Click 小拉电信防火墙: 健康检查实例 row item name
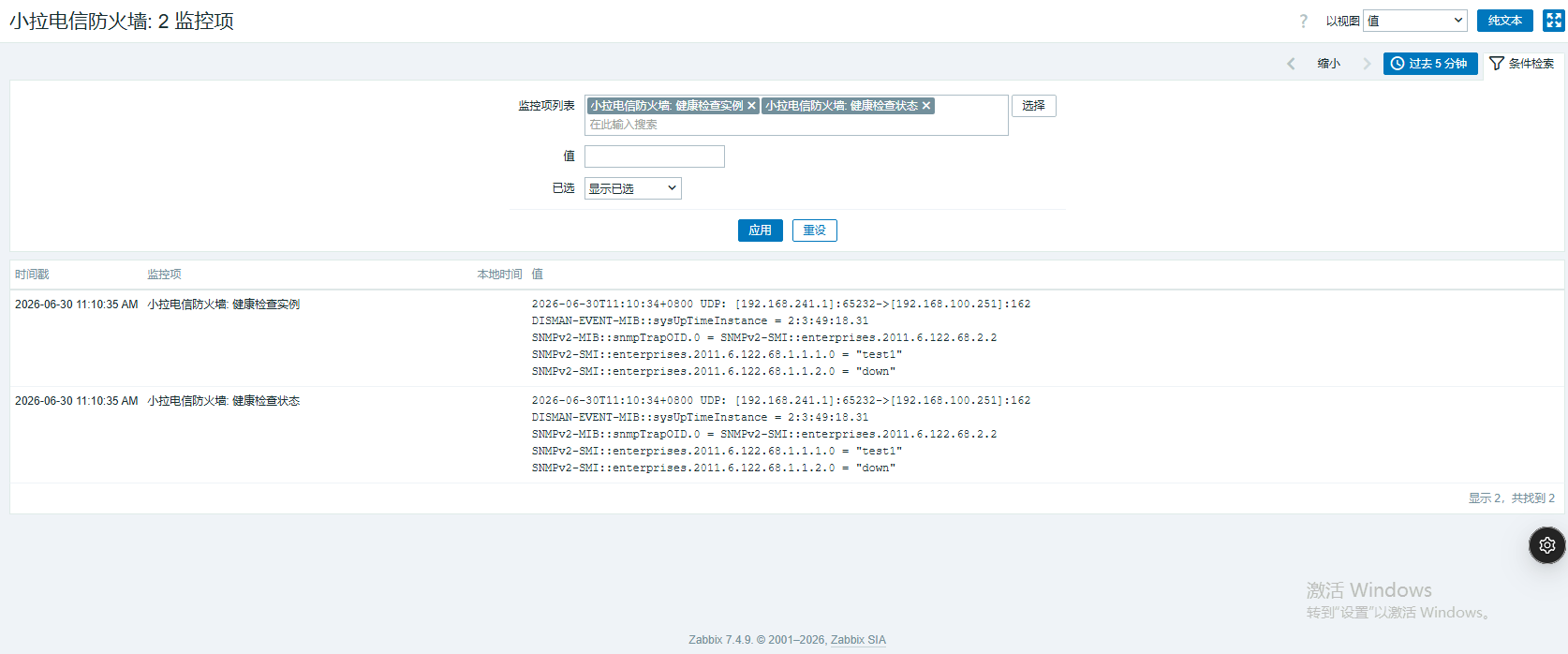Image resolution: width=1568 pixels, height=654 pixels. (223, 305)
